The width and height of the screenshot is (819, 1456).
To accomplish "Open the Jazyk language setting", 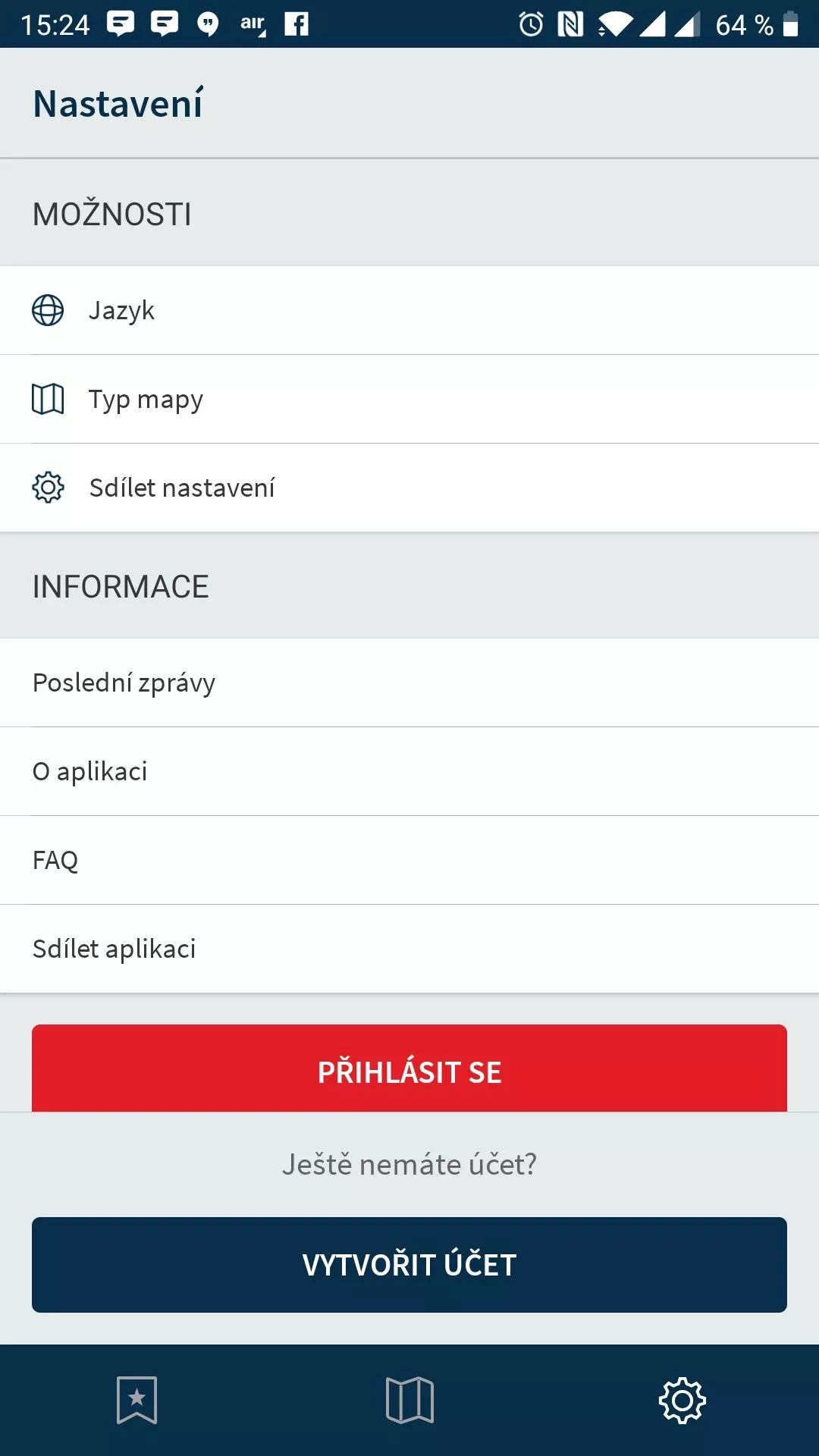I will 409,310.
